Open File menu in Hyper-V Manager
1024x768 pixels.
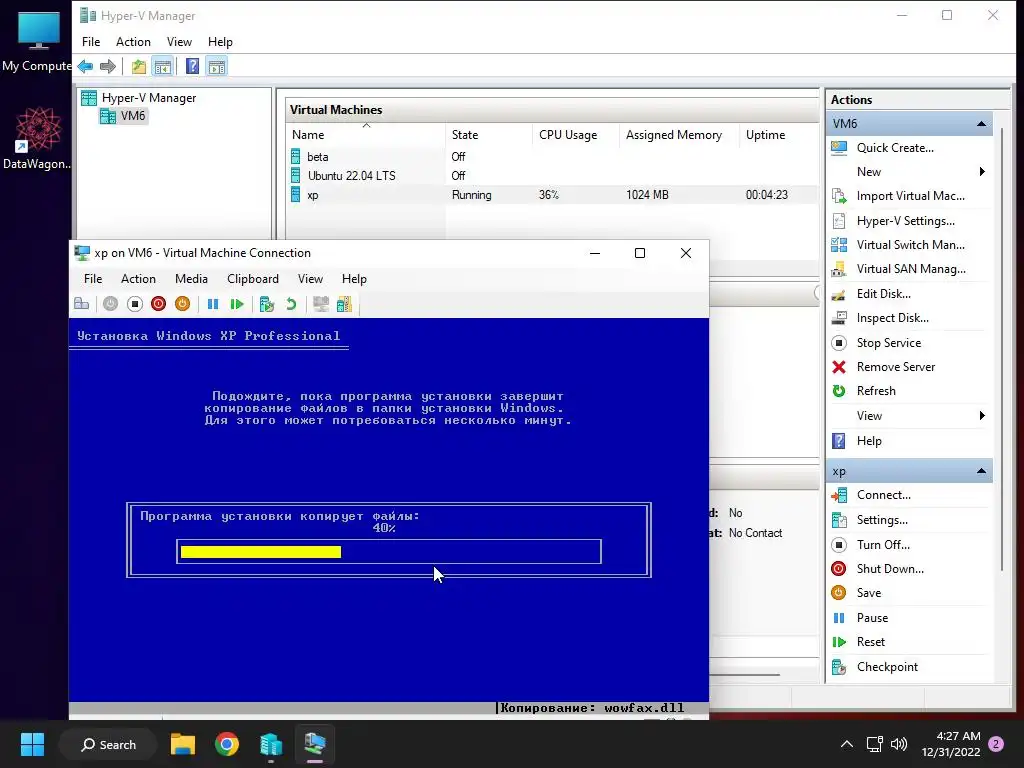click(x=91, y=42)
